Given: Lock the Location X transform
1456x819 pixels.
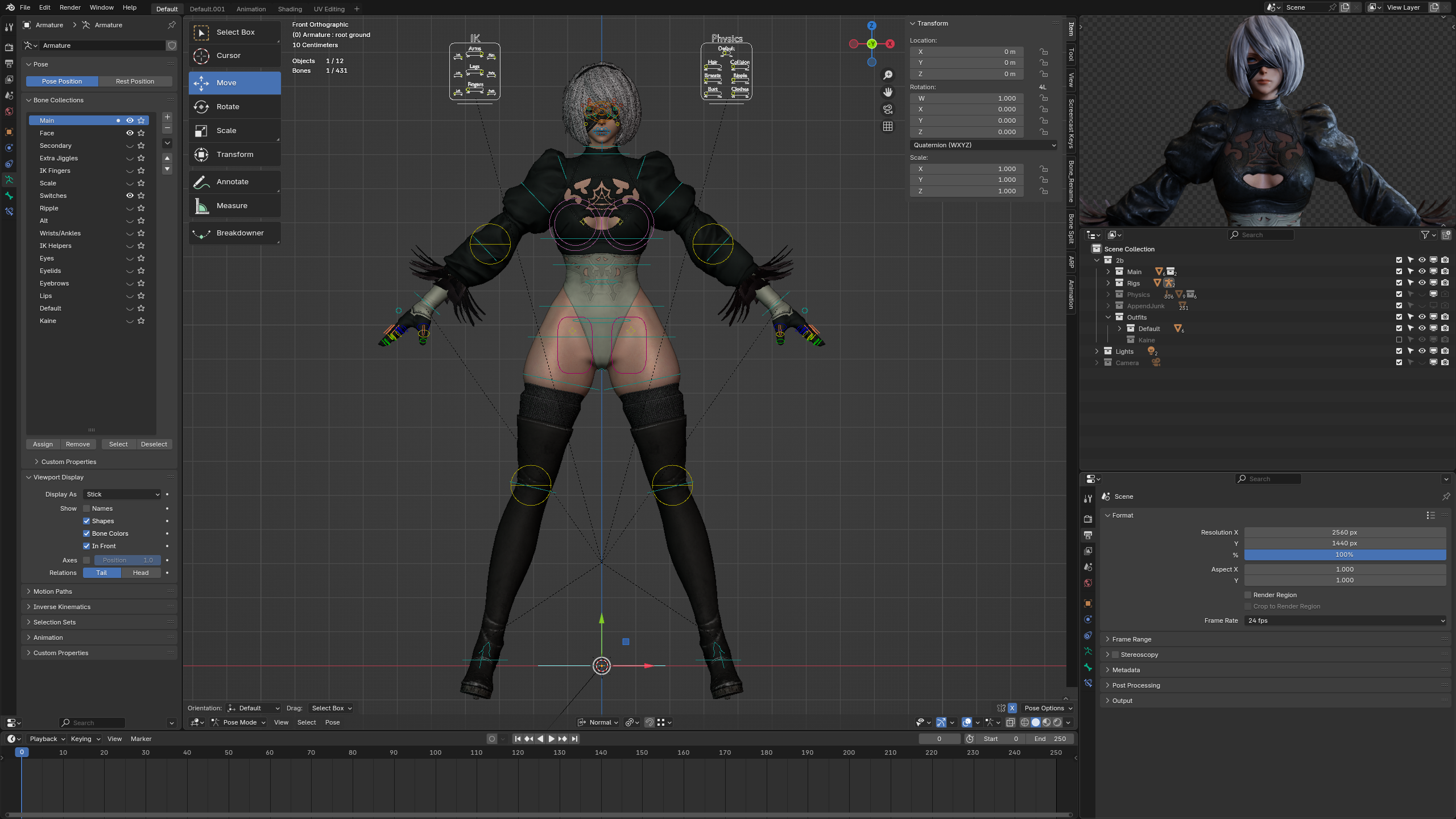Looking at the screenshot, I should coord(1044,52).
